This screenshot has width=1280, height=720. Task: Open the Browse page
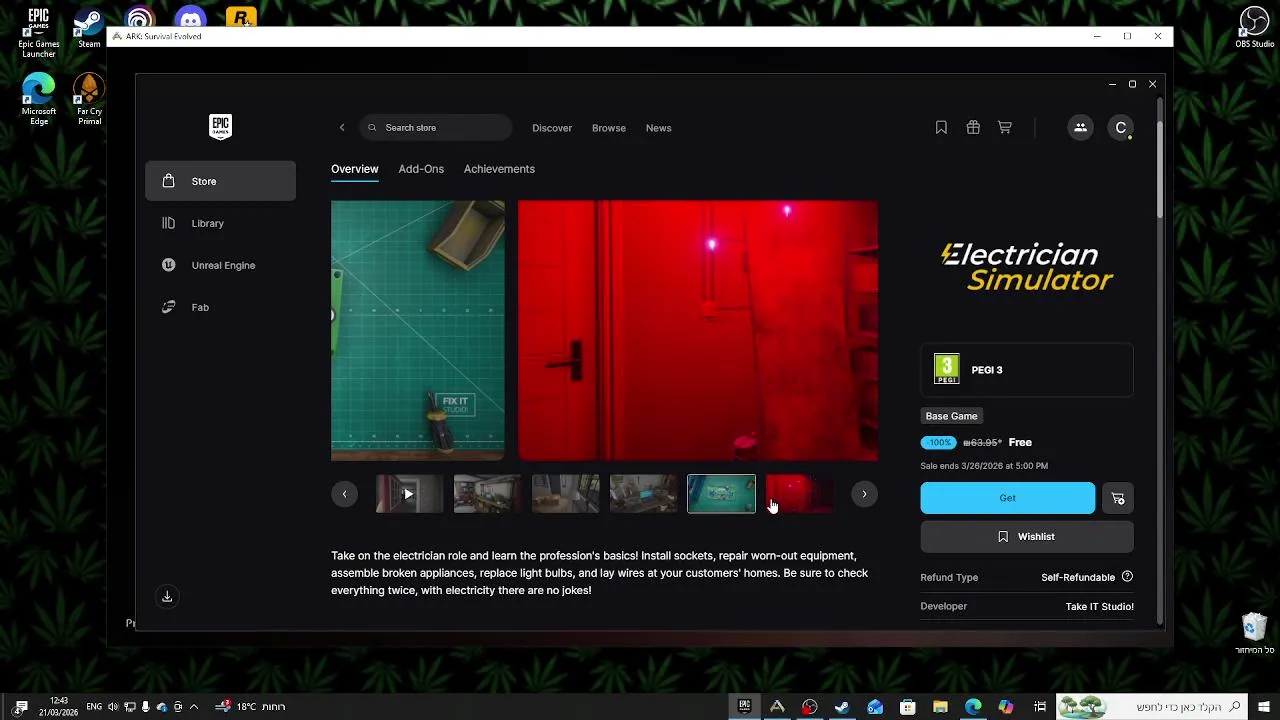pyautogui.click(x=609, y=128)
